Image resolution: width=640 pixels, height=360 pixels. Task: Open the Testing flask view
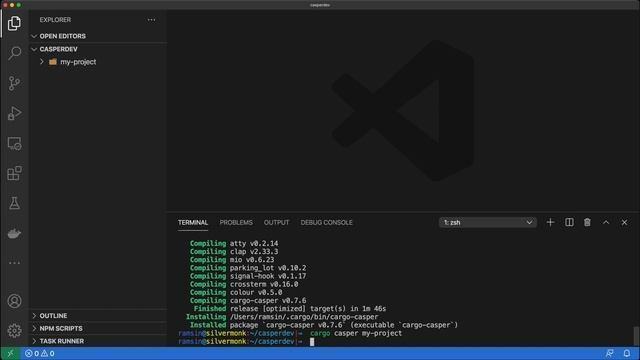click(x=14, y=203)
